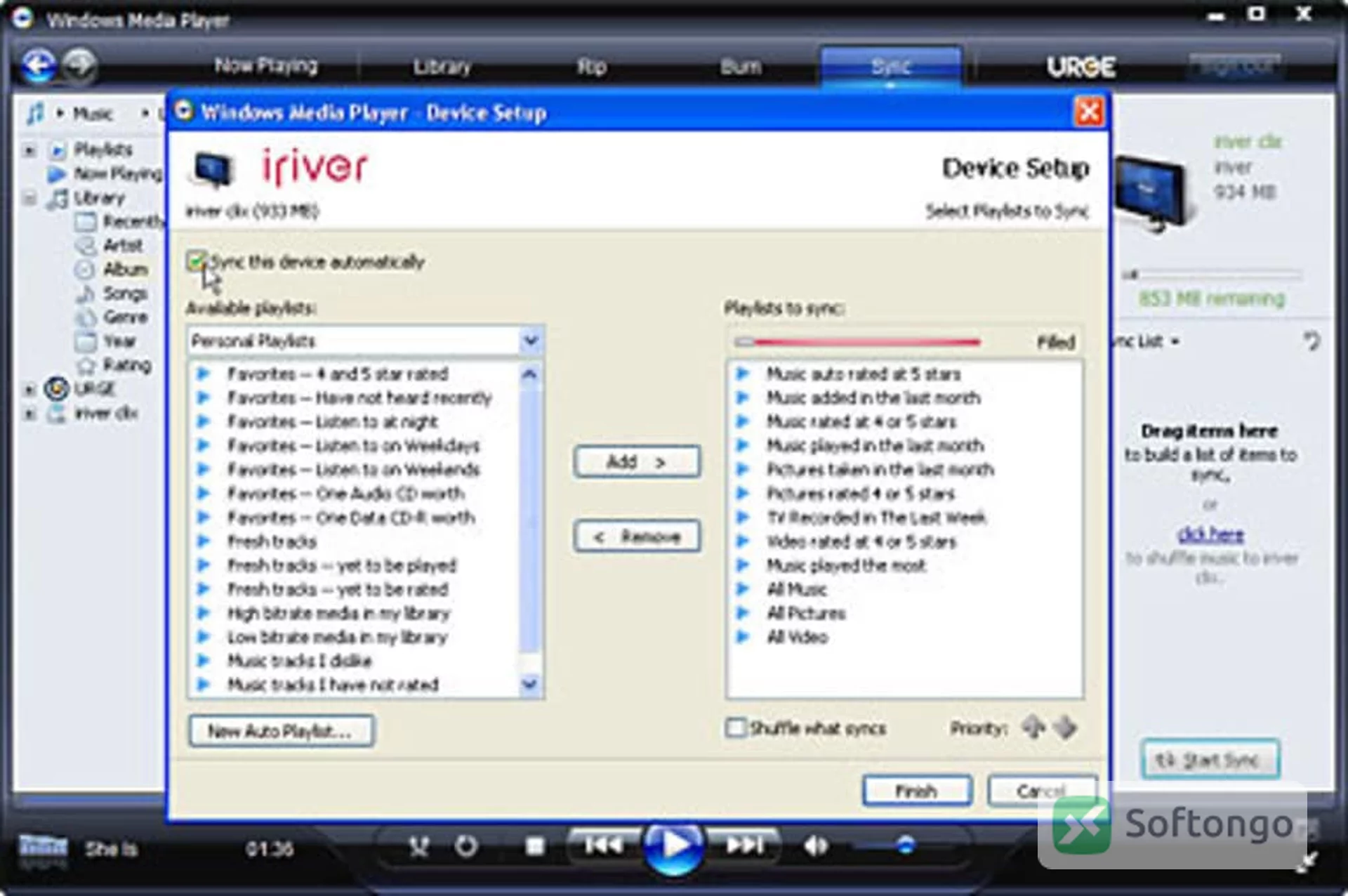Collapse the Library tree node
This screenshot has width=1348, height=896.
click(x=29, y=198)
